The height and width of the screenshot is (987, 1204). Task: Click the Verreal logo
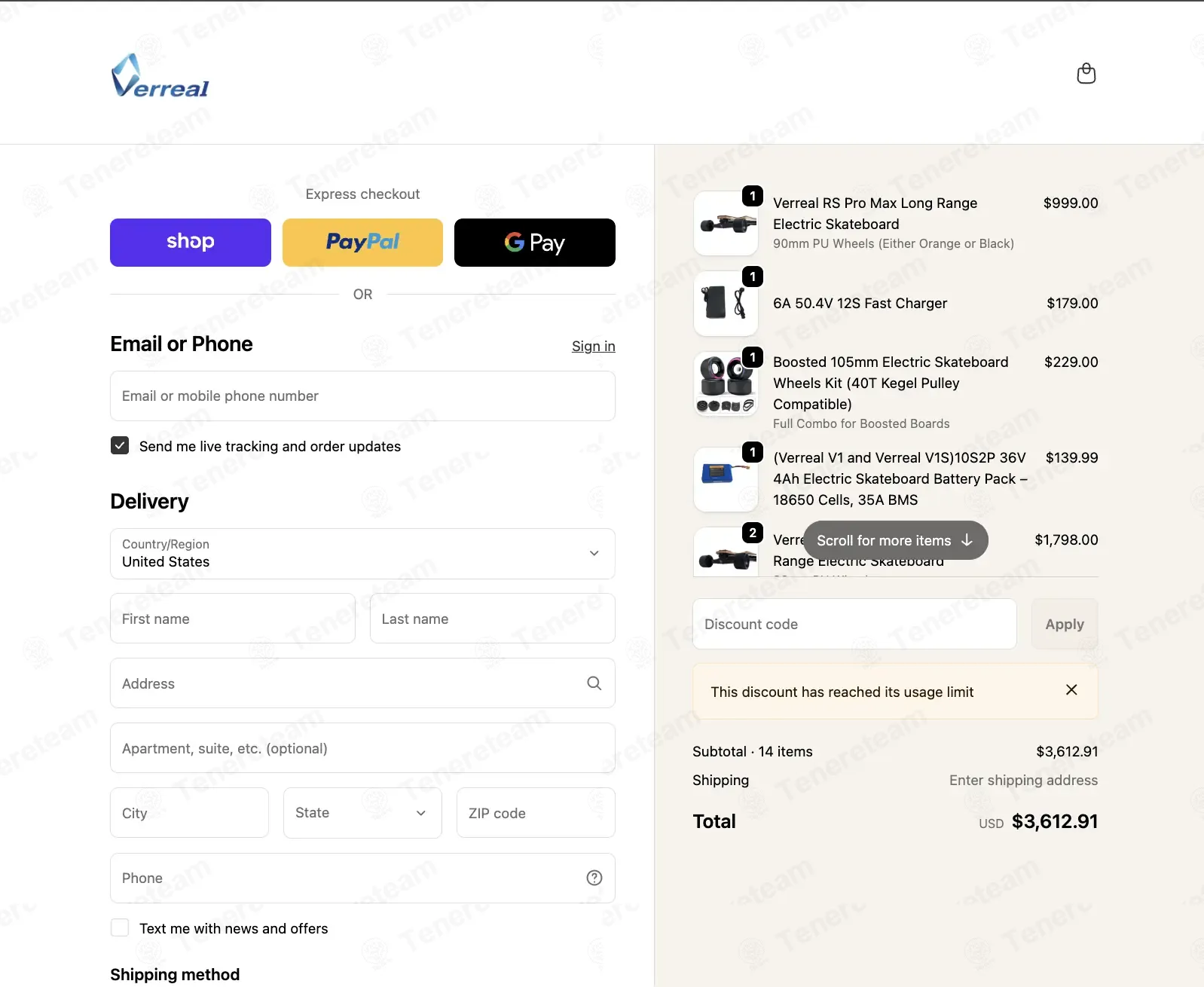click(160, 75)
